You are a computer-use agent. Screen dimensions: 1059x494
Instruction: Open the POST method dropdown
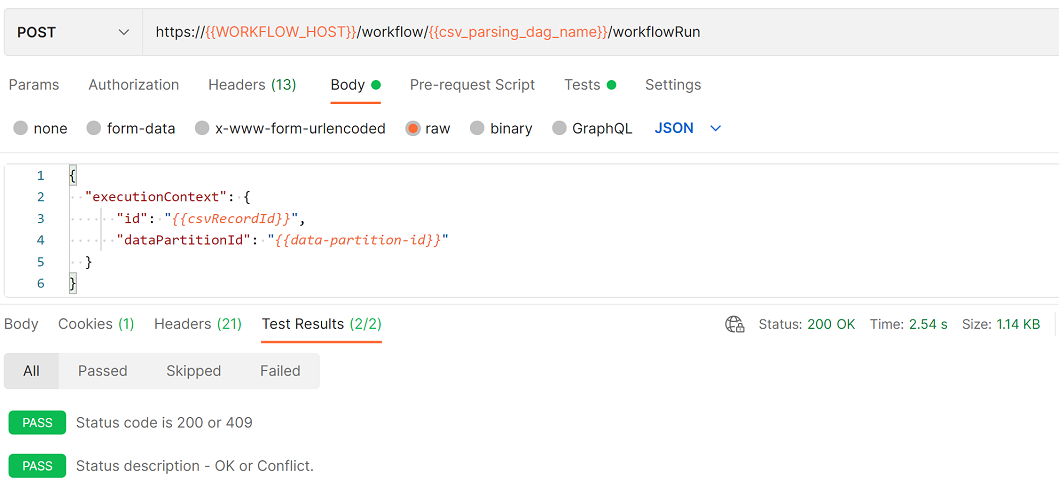73,32
